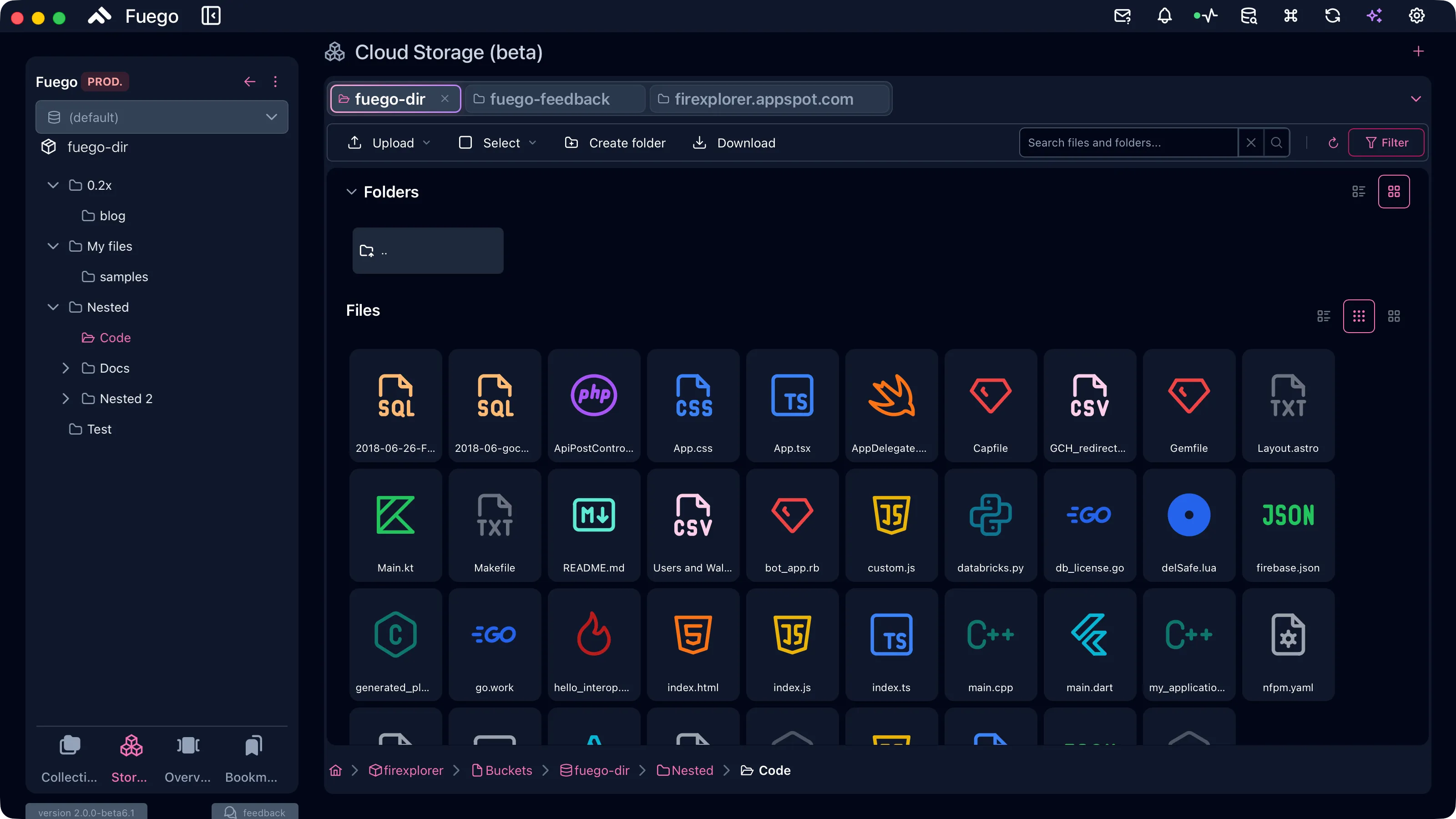The width and height of the screenshot is (1456, 819).
Task: Collapse the Folders section
Action: tap(351, 192)
